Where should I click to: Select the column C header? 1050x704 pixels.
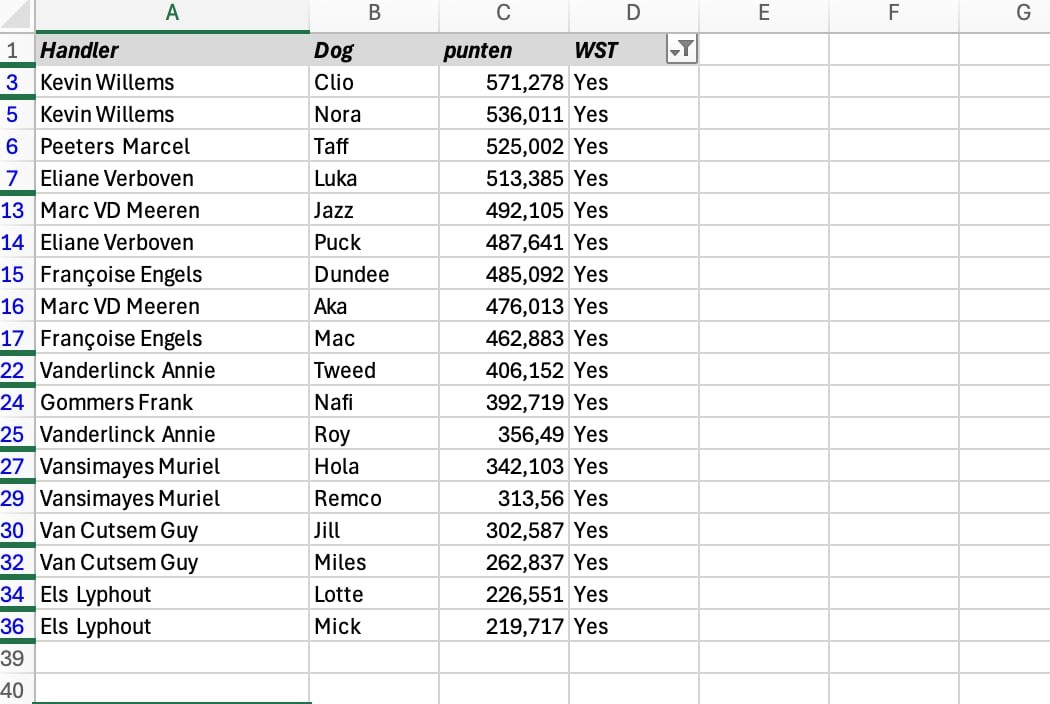coord(503,14)
